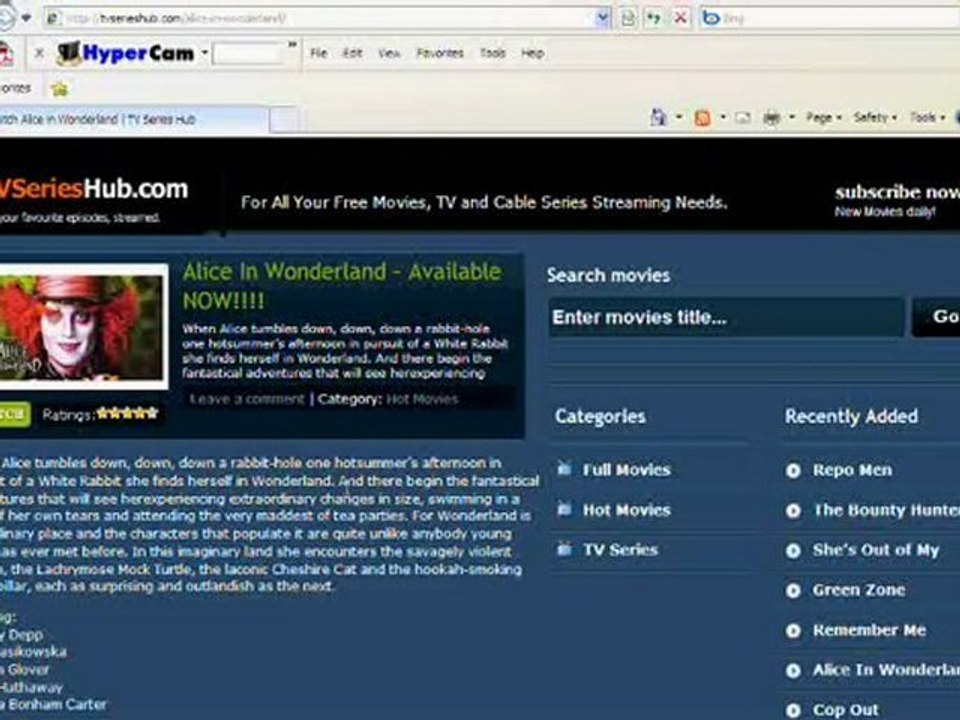Click the yellow add to favorites star icon

tap(59, 89)
